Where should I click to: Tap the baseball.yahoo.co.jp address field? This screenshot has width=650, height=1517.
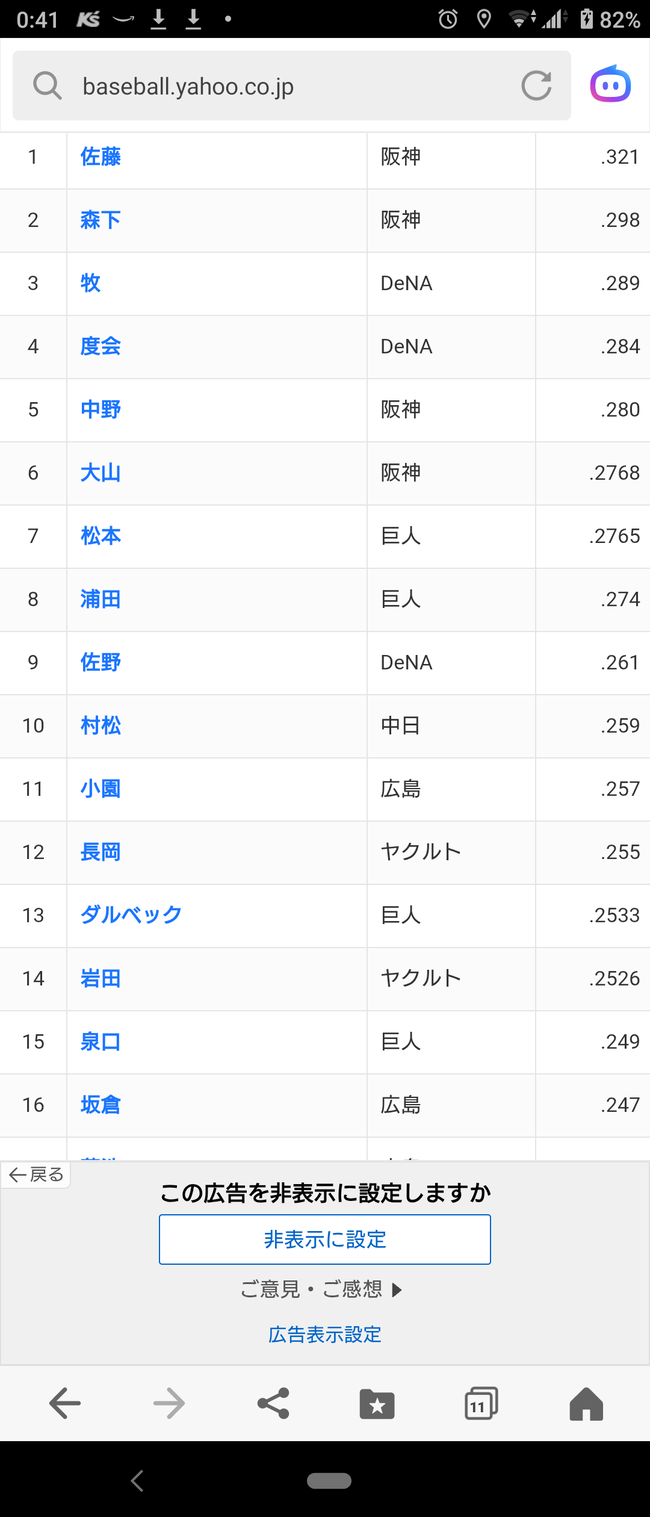click(292, 86)
